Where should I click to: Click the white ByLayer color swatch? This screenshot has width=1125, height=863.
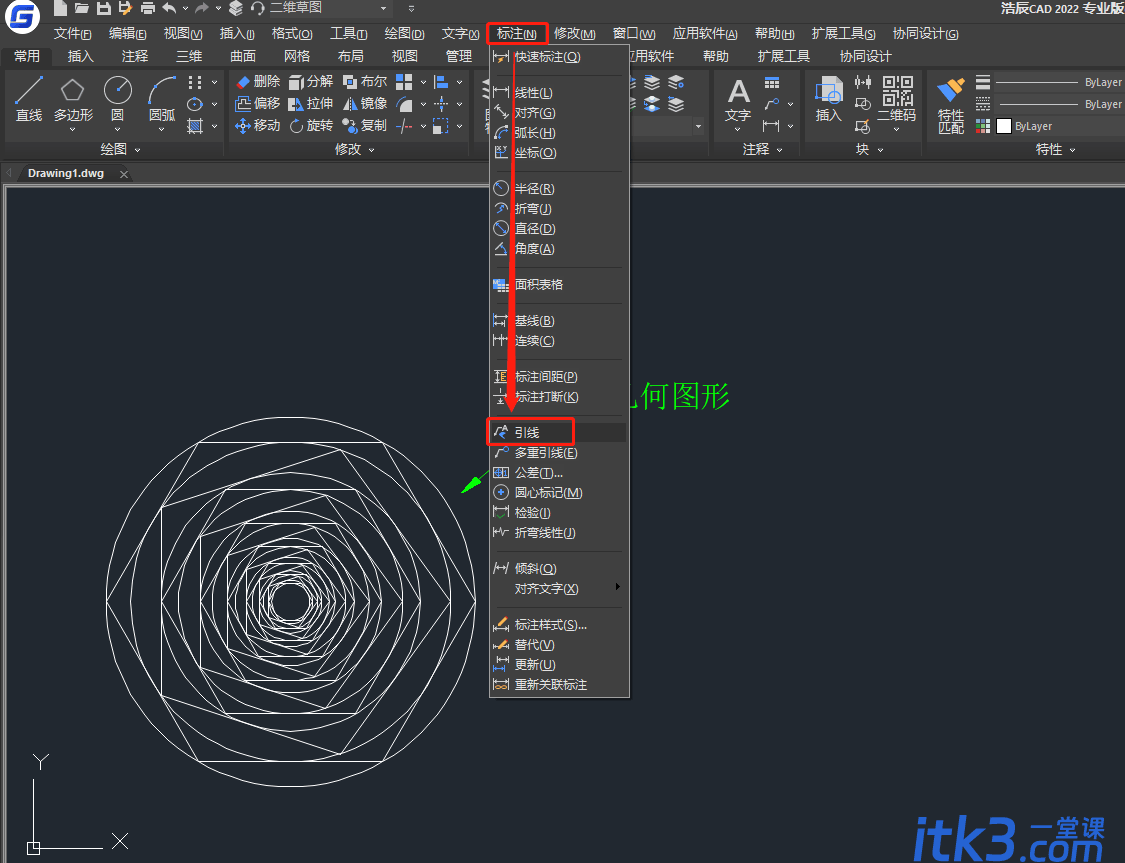[1004, 126]
